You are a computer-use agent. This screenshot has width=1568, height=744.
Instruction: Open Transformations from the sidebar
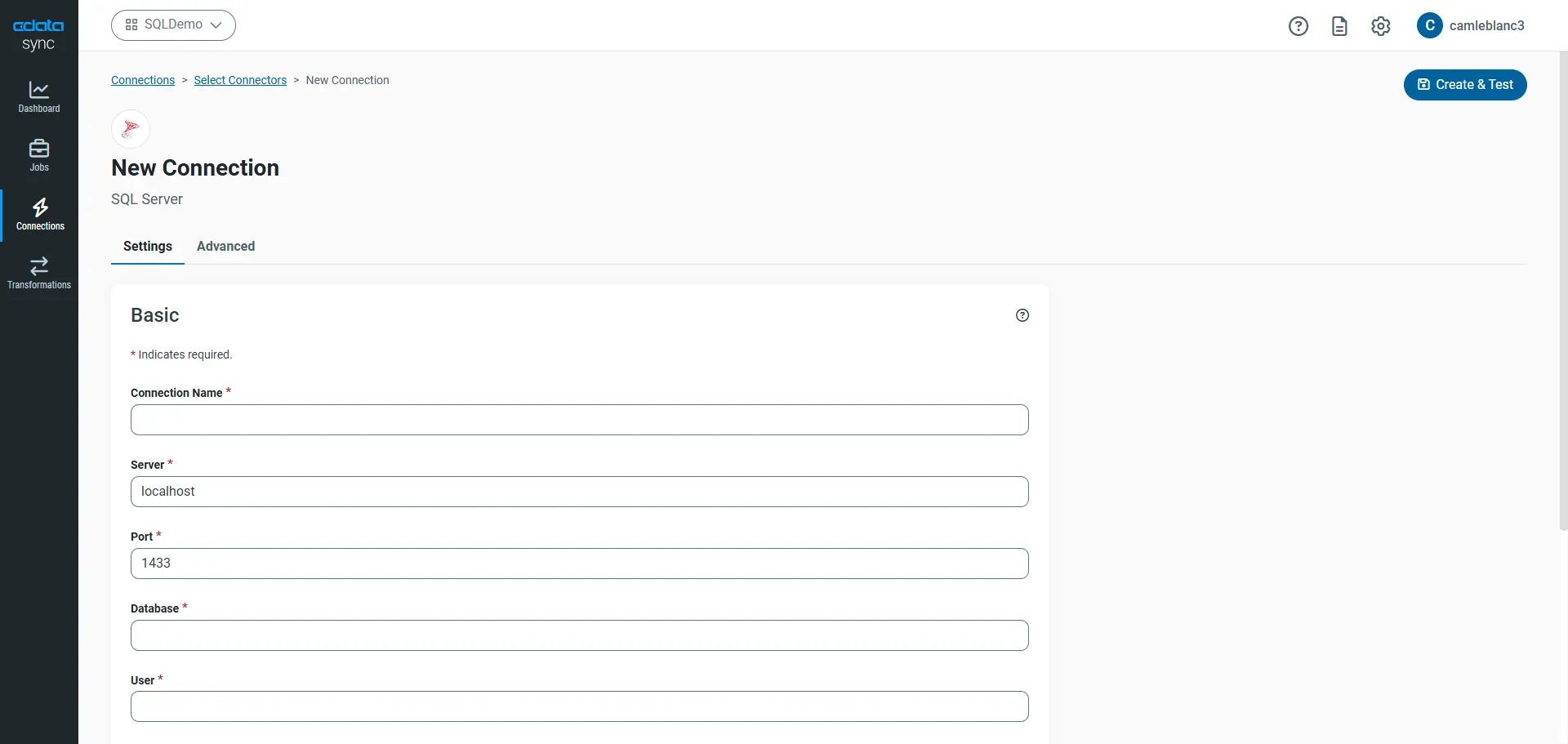pos(39,274)
